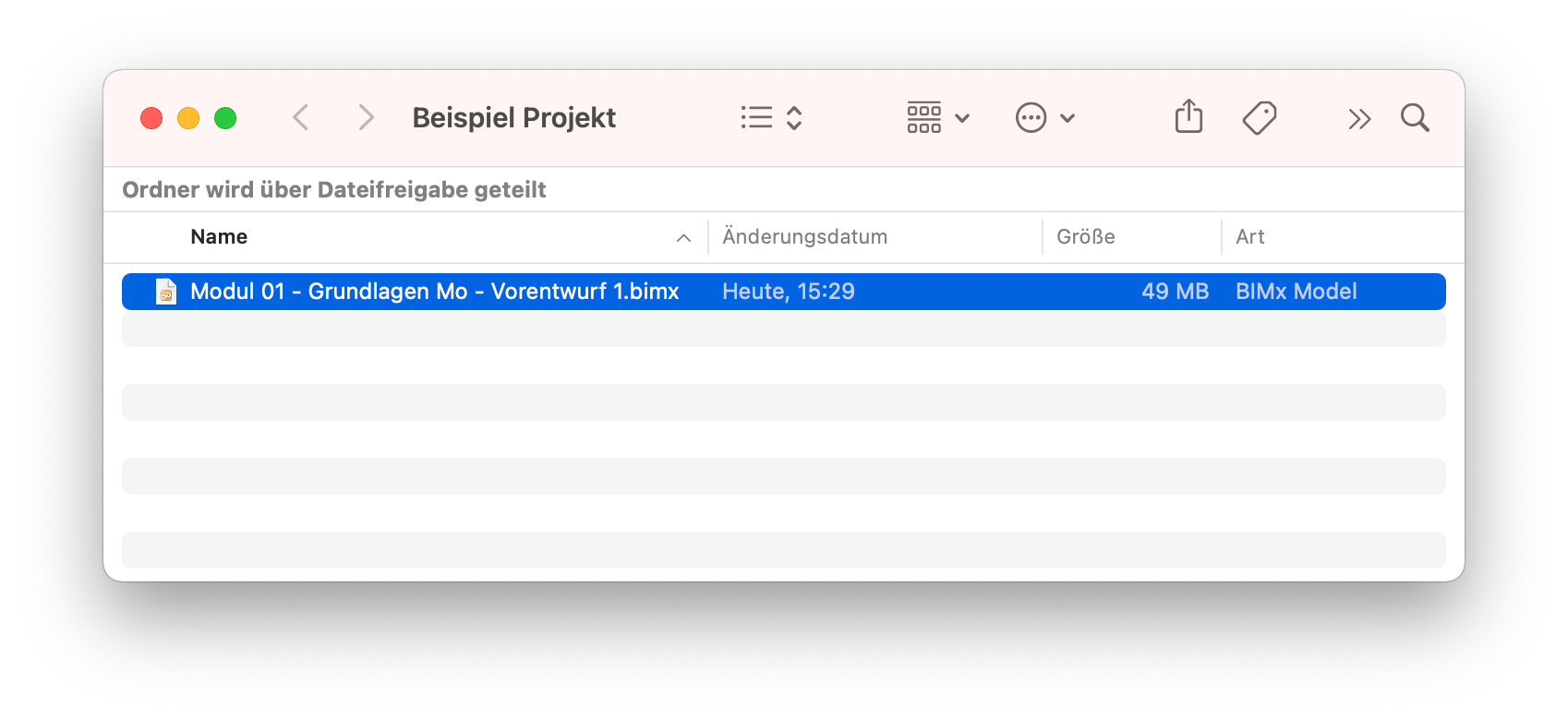The image size is (1568, 718).
Task: Sort by Art column header
Action: 1250,237
